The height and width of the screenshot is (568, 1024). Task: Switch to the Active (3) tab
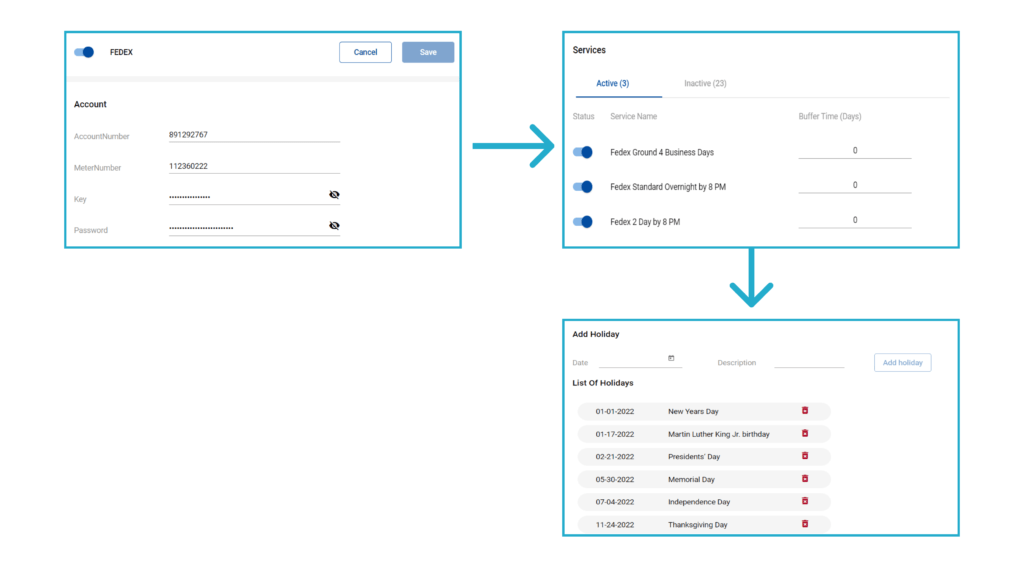point(613,84)
